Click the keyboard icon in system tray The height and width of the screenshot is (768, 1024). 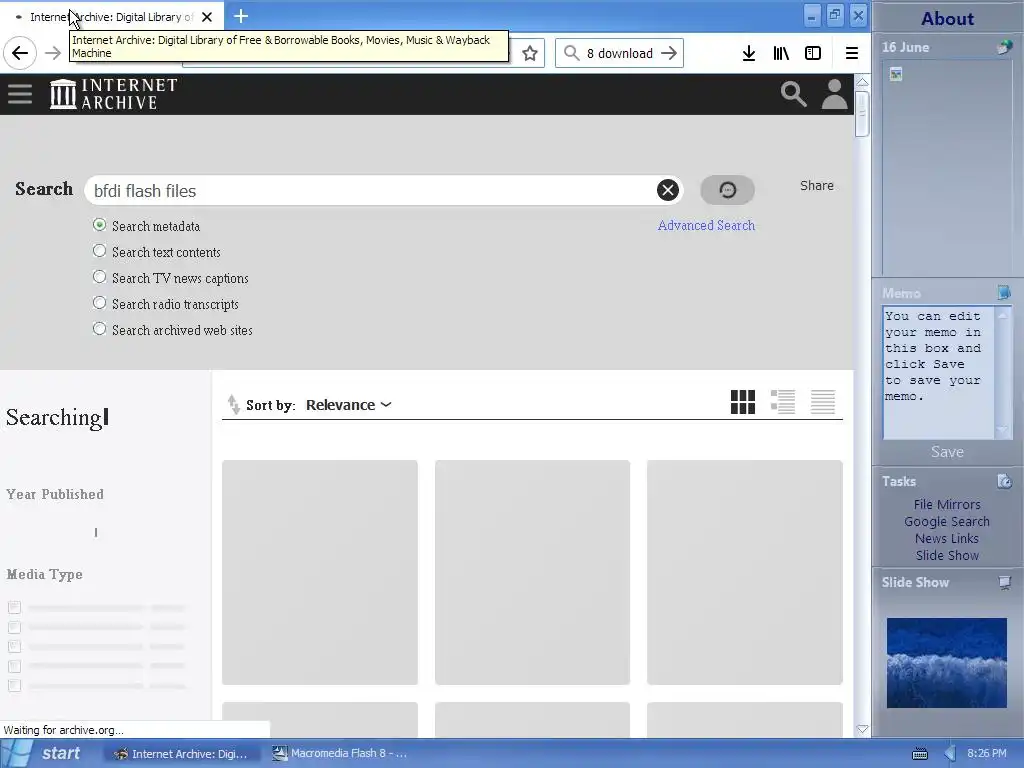pyautogui.click(x=920, y=754)
